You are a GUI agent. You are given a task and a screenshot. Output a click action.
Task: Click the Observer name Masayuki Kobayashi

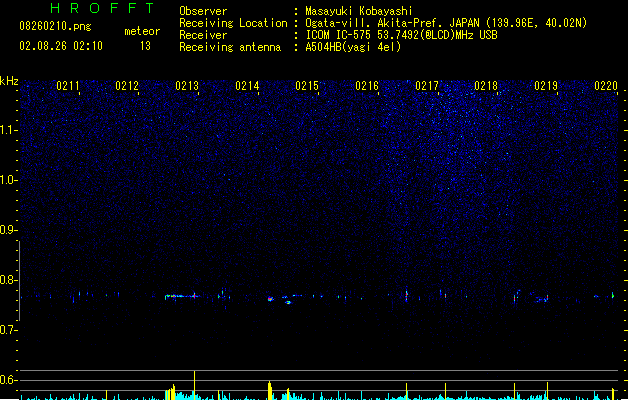pyautogui.click(x=359, y=11)
